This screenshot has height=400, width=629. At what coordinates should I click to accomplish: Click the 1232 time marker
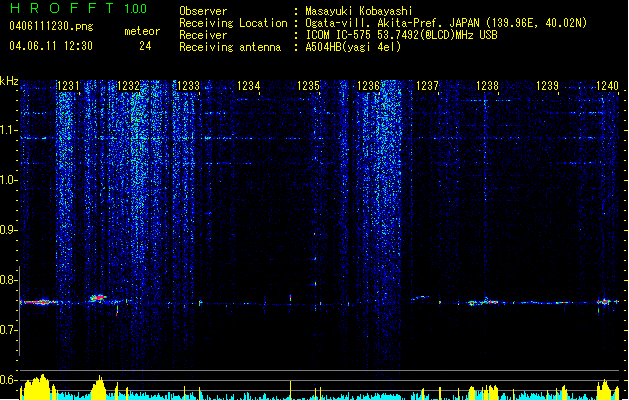[x=128, y=86]
